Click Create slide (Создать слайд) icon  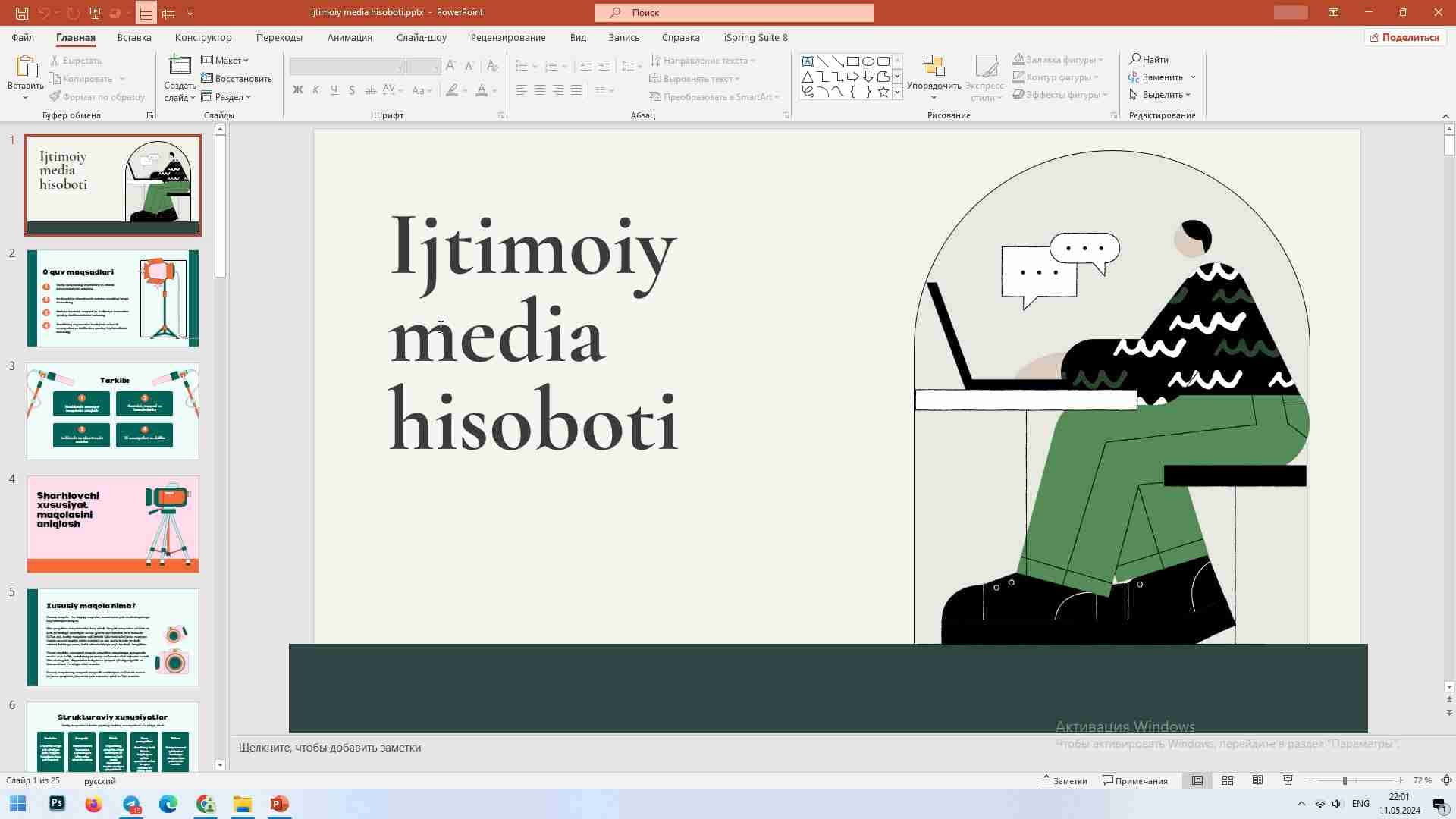point(180,66)
